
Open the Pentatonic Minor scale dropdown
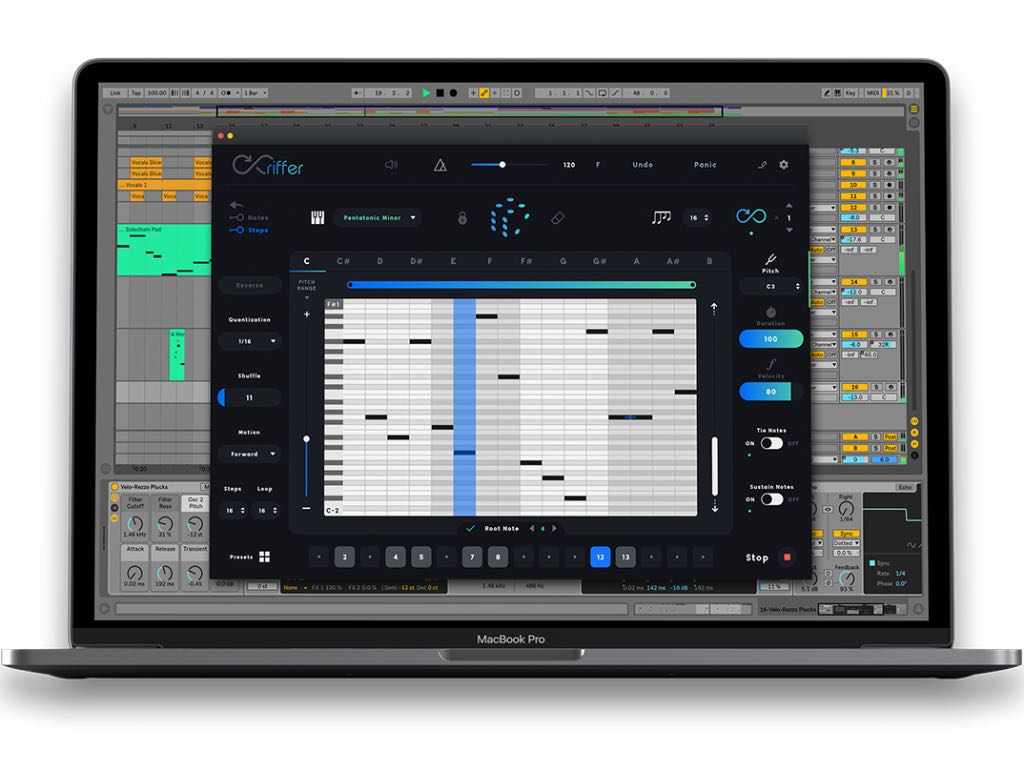click(380, 217)
